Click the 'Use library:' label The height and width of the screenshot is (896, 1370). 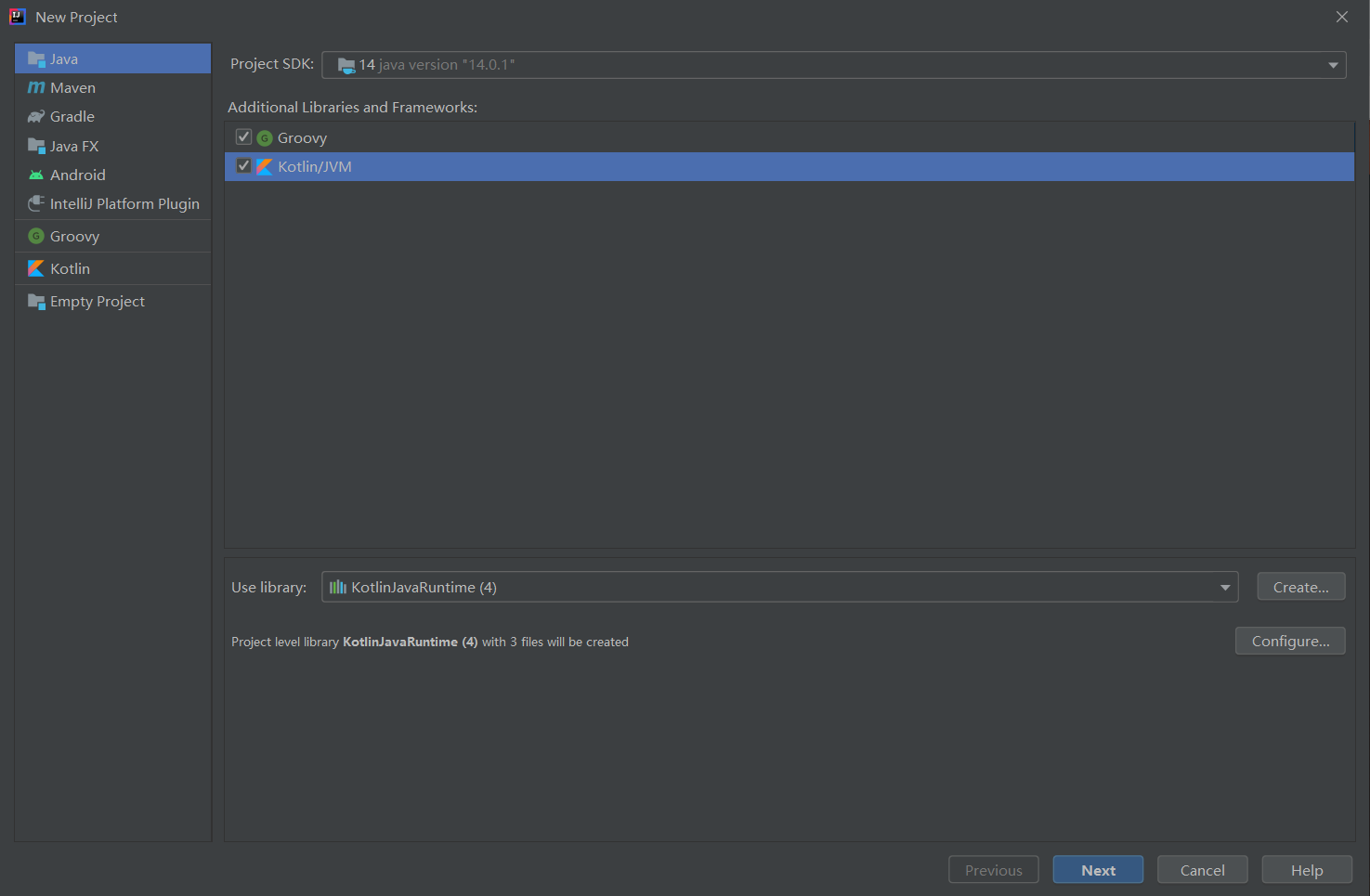click(x=269, y=587)
